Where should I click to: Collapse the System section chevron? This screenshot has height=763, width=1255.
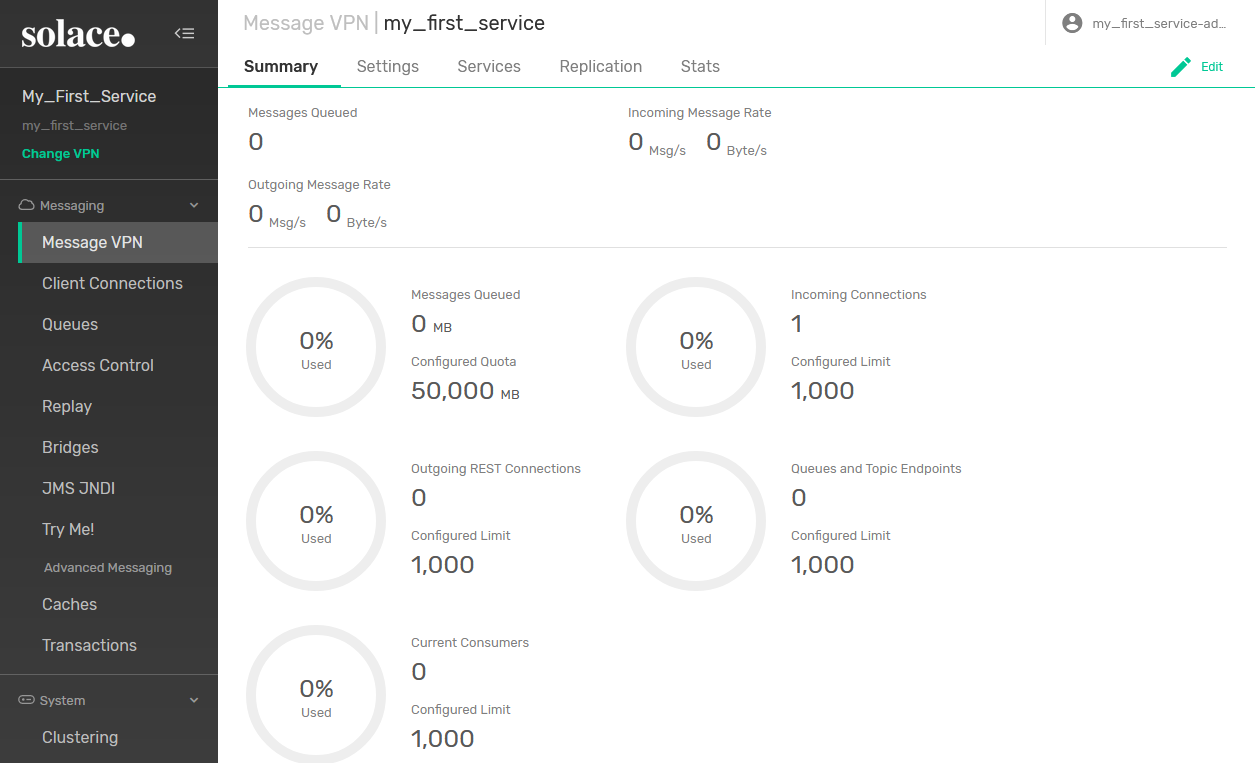tap(194, 700)
